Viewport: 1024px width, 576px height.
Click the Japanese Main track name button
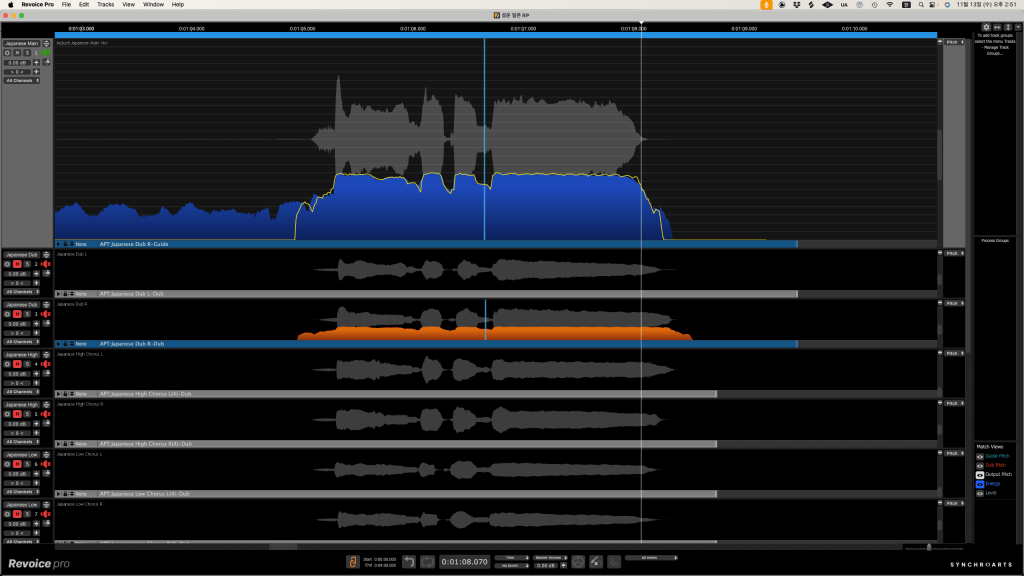point(21,44)
